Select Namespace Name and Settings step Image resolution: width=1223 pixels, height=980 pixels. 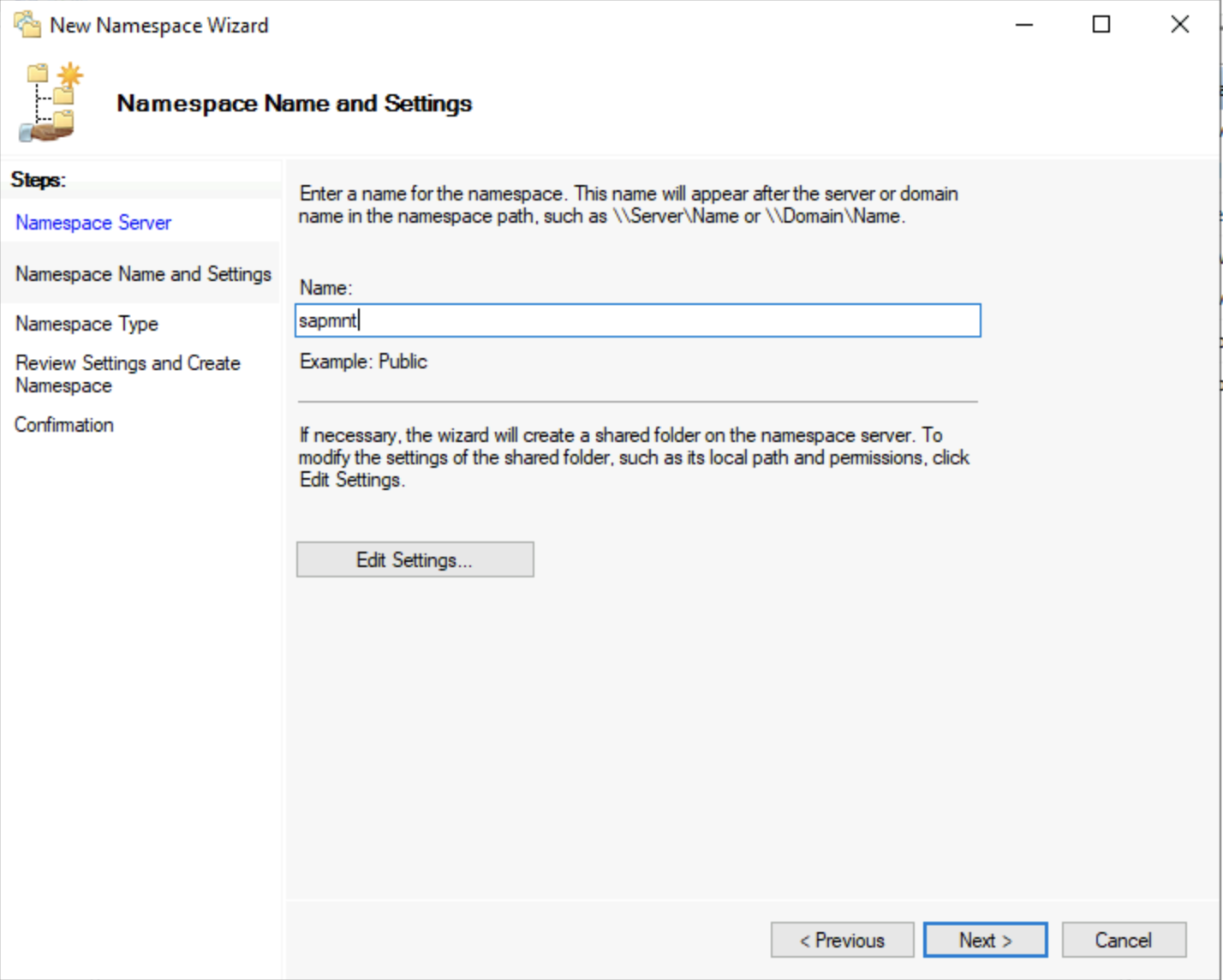[x=143, y=274]
